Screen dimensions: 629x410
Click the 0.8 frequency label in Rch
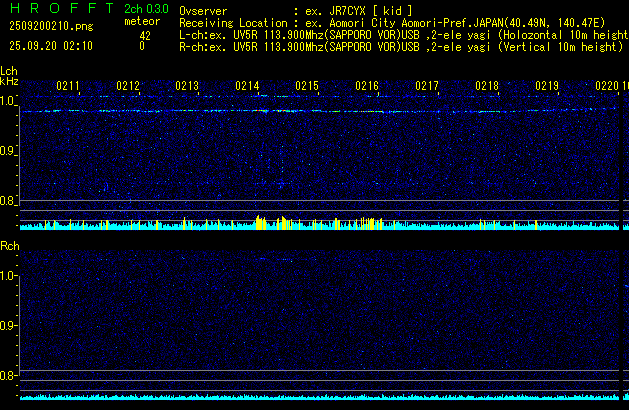(x=8, y=376)
